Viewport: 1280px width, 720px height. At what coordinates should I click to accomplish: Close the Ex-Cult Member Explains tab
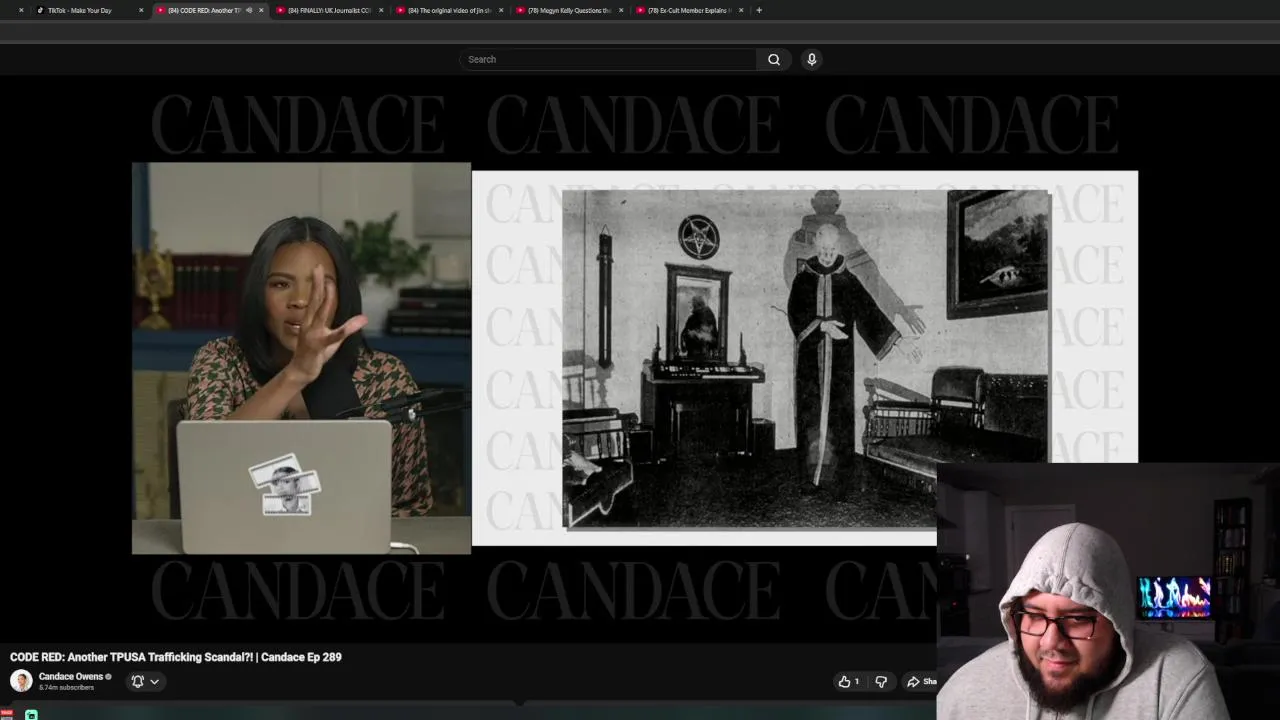tap(741, 10)
